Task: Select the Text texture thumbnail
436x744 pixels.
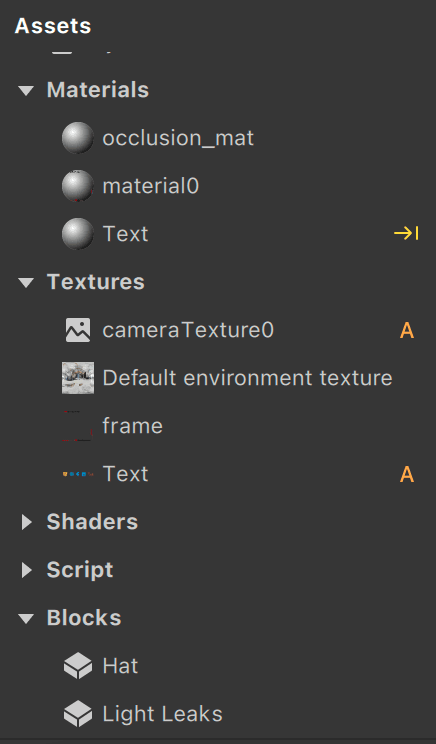Action: tap(78, 474)
